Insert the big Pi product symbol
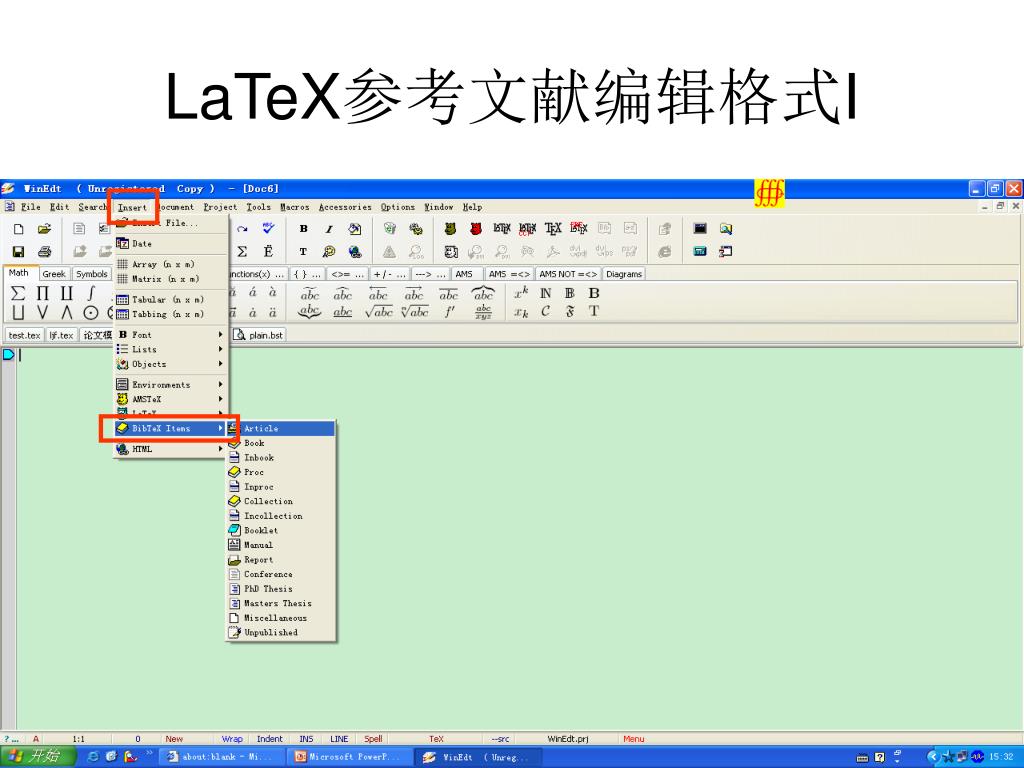The height and width of the screenshot is (768, 1024). point(42,293)
